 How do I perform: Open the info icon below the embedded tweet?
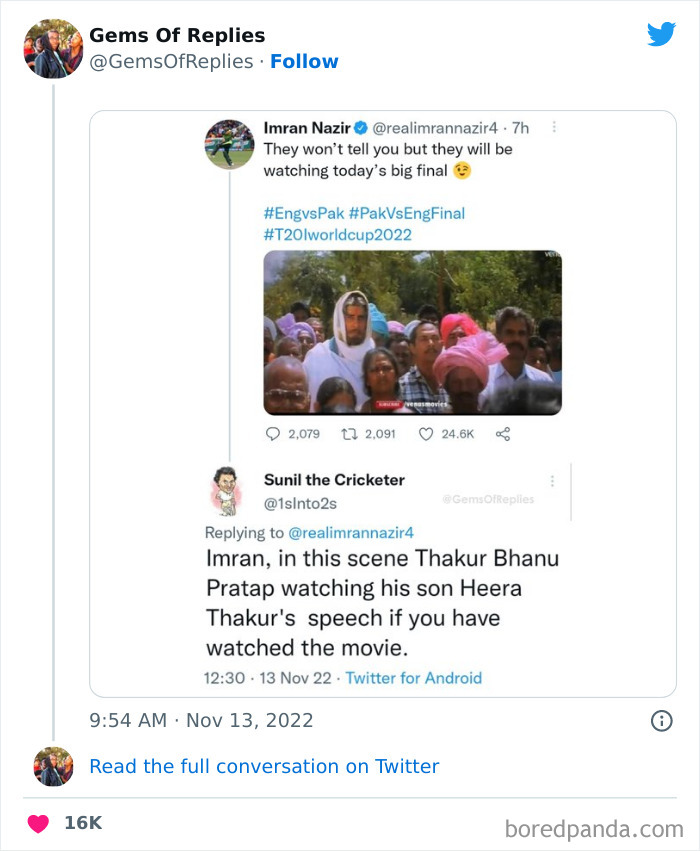pyautogui.click(x=660, y=720)
